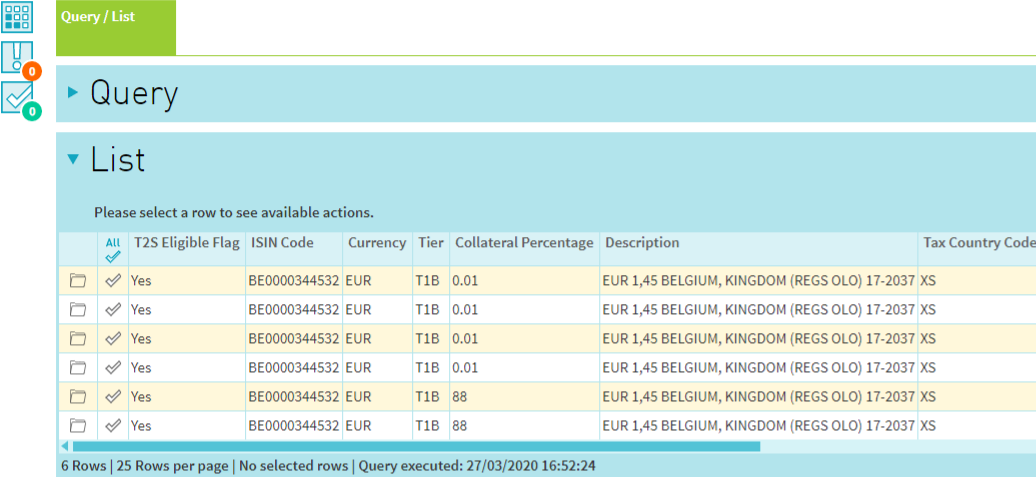Open folder icon in first table row

tap(78, 281)
